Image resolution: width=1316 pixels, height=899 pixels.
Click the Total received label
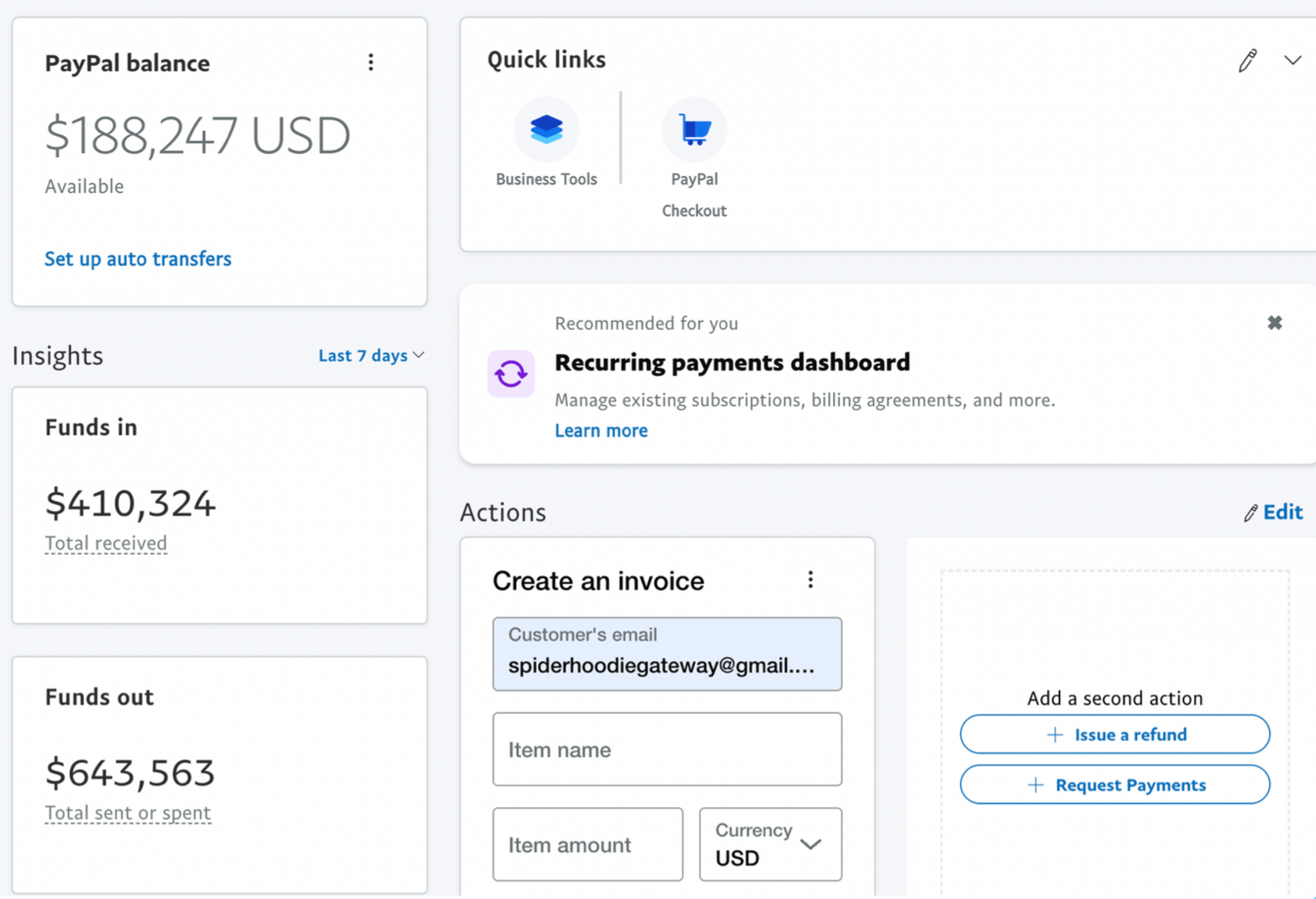[106, 543]
